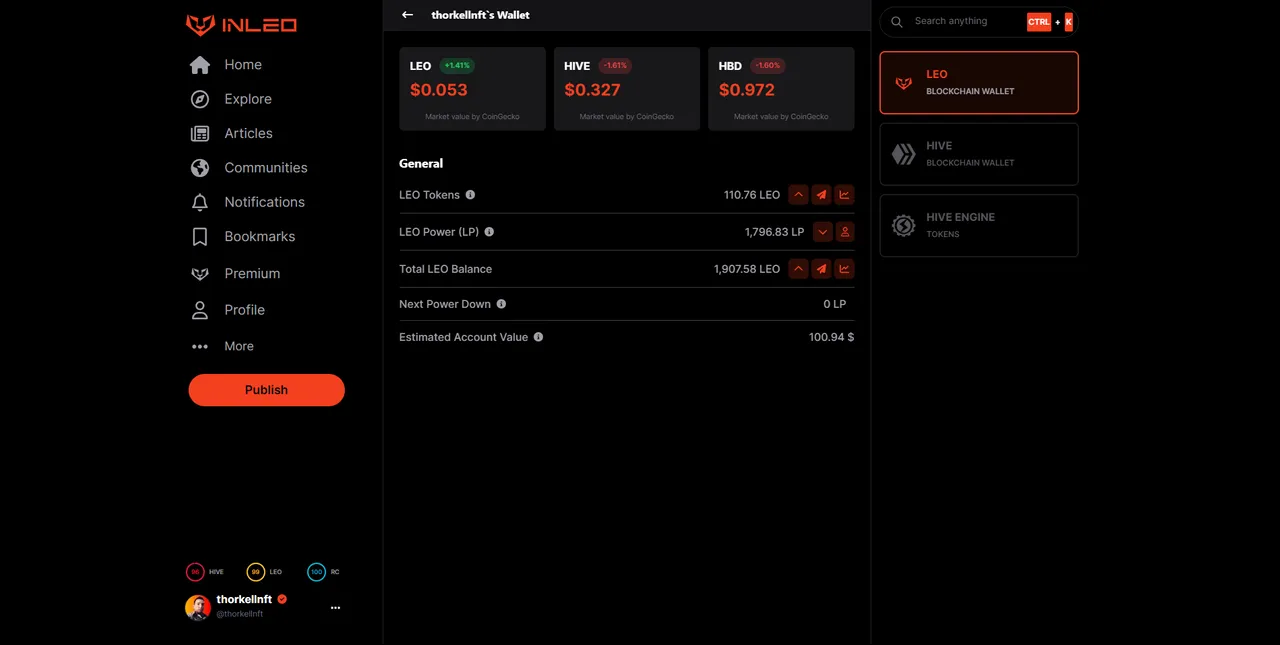Click the 1,907.58 LEO total balance
This screenshot has height=645, width=1280.
(x=747, y=269)
